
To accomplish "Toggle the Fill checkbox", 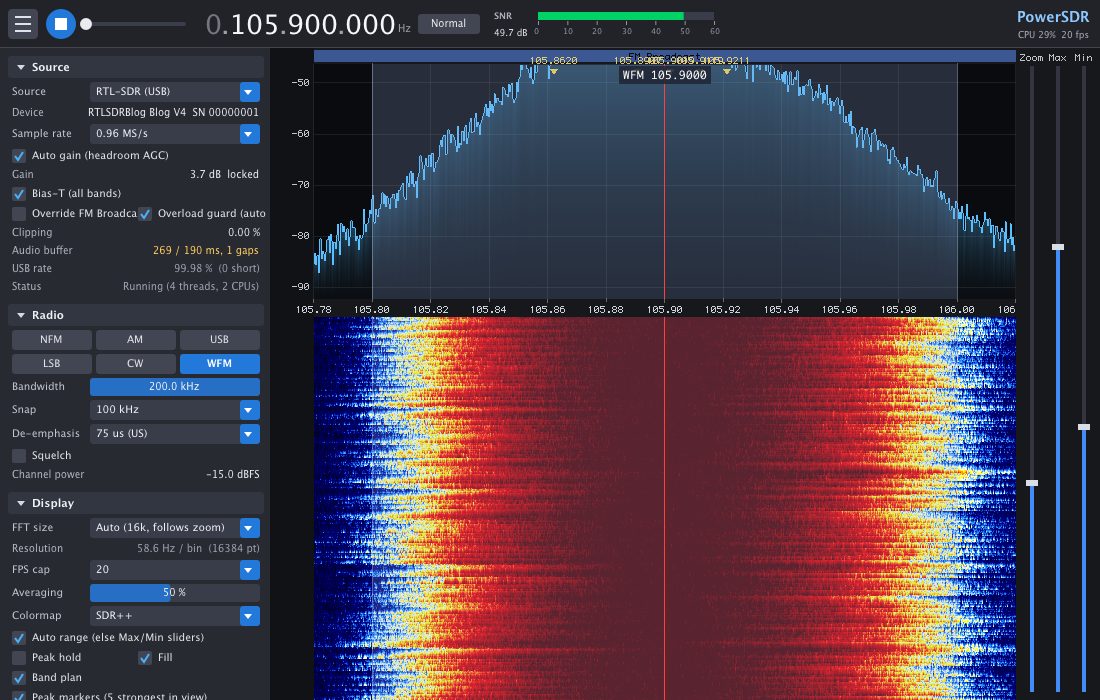I will point(145,658).
